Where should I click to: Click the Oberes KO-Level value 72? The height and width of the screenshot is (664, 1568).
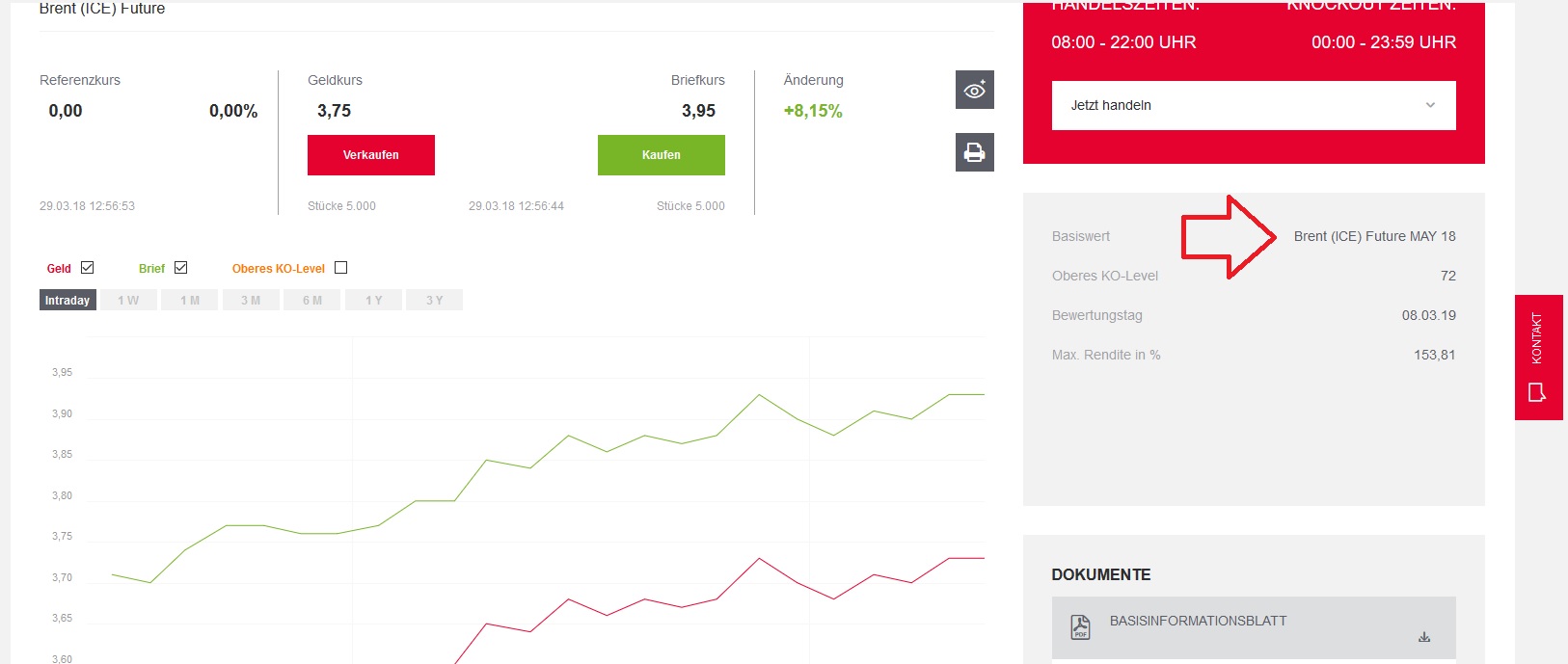tap(1448, 276)
